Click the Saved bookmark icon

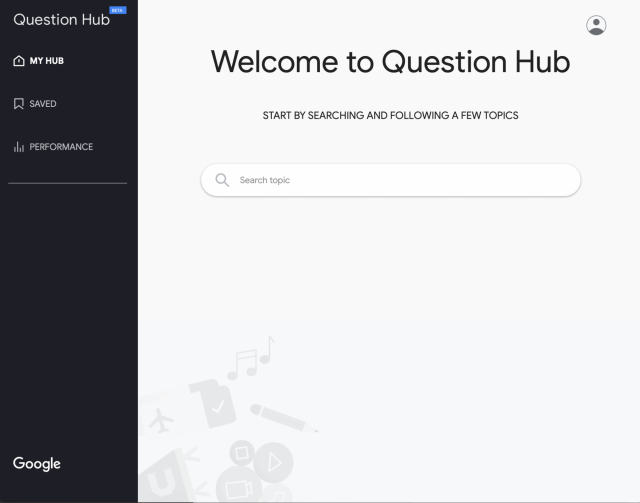[x=19, y=104]
